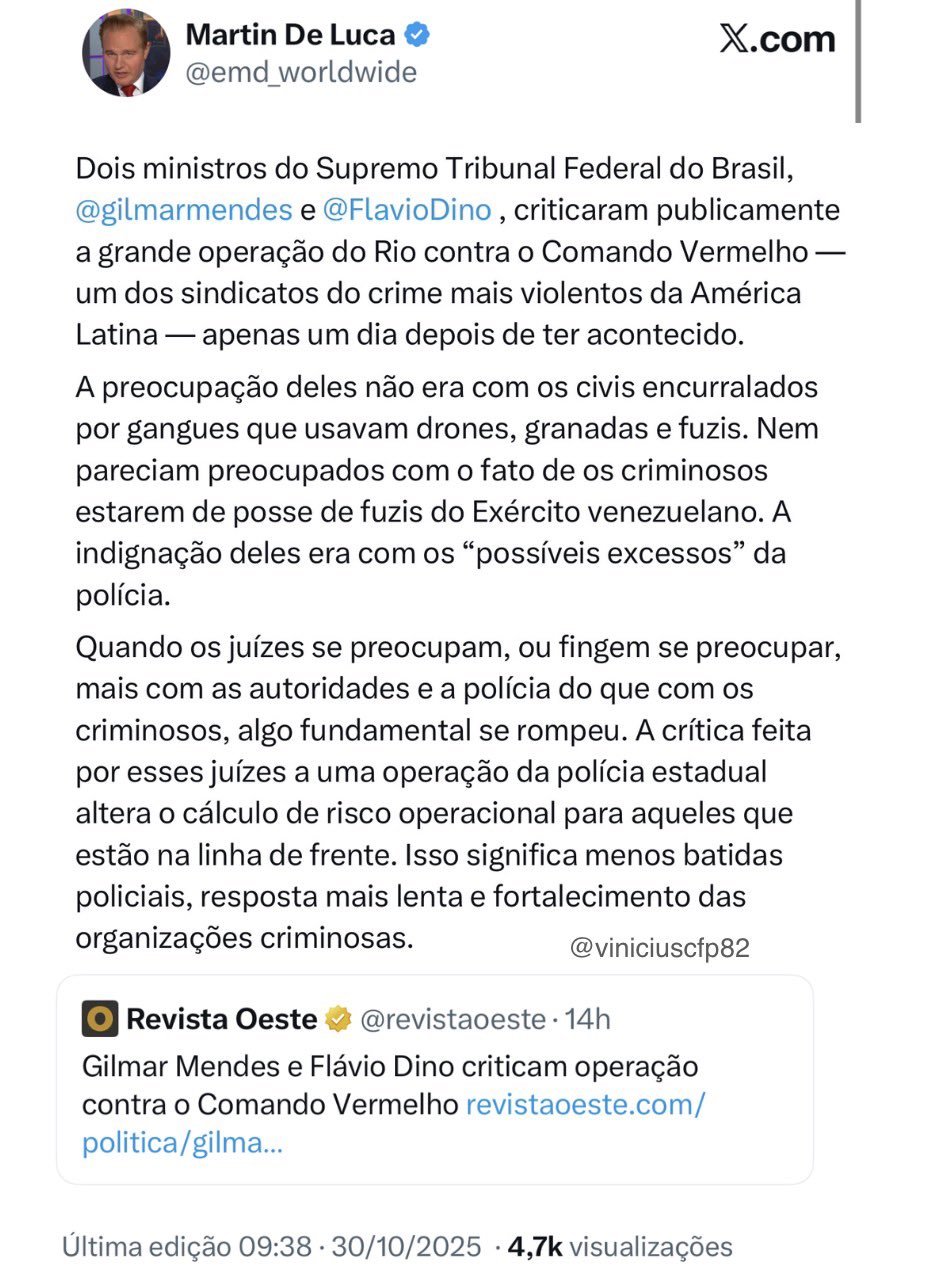The image size is (931, 1271).
Task: Click the X.com logo
Action: (776, 39)
